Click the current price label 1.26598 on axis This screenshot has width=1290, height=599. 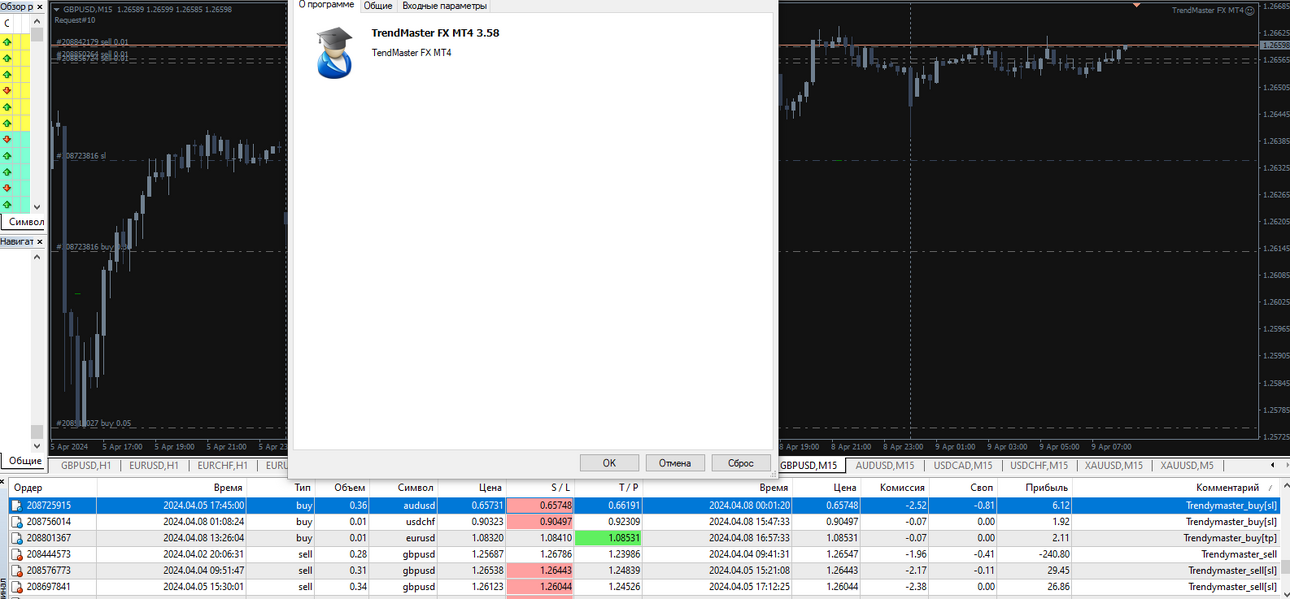tap(1276, 45)
